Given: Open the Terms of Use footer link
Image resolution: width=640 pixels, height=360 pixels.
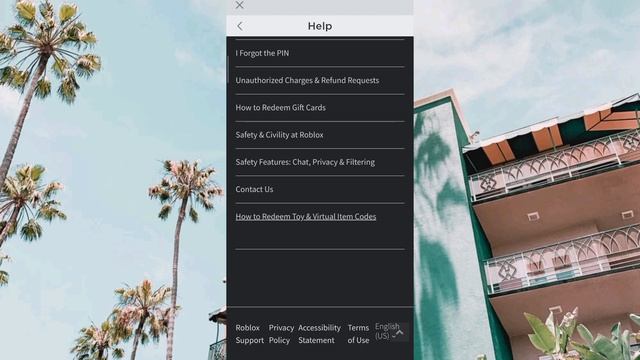Looking at the screenshot, I should coord(358,334).
